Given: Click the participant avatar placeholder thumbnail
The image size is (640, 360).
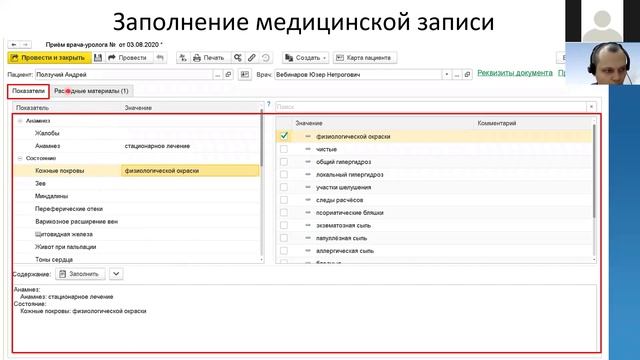Looking at the screenshot, I should (x=602, y=20).
